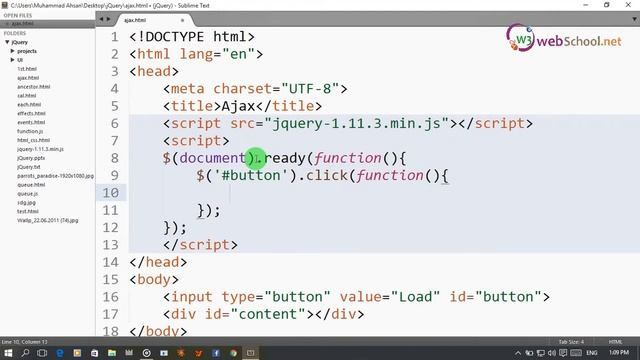Click ENG language indicator
Viewport: 640px width, 360px height.
(x=592, y=353)
